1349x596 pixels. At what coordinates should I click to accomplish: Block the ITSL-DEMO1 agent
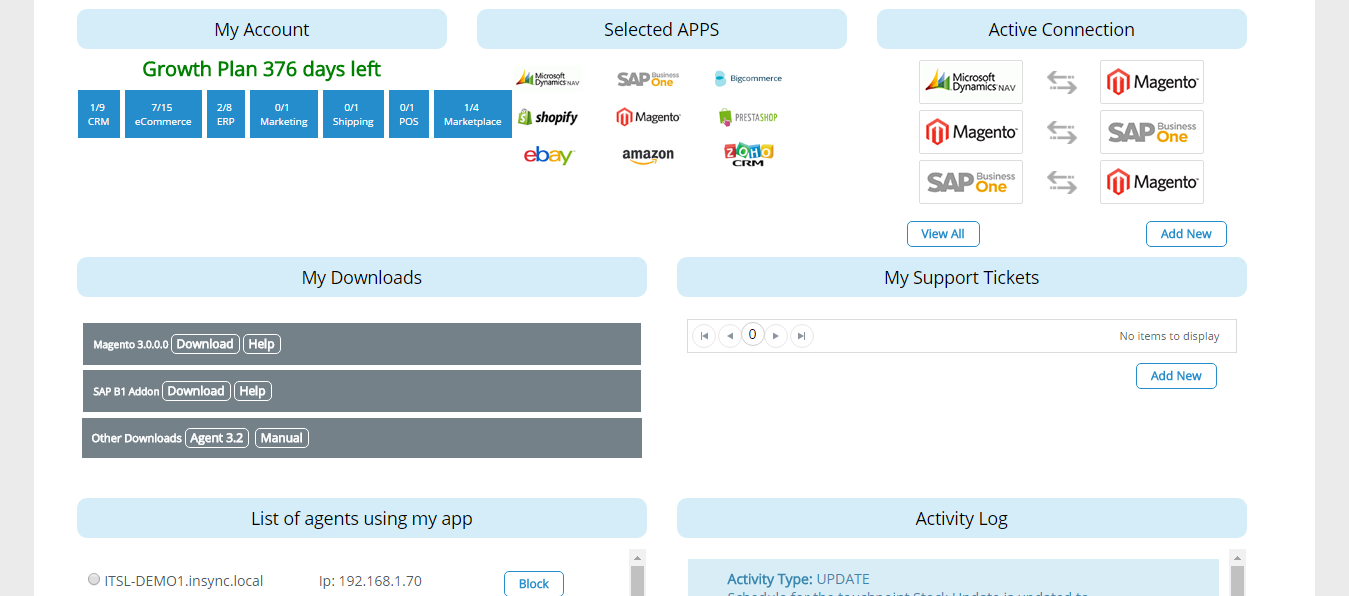[x=534, y=584]
